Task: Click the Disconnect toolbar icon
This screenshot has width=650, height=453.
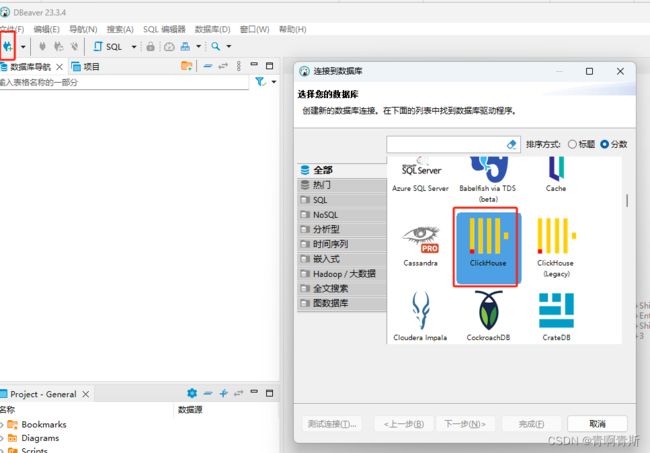Action: point(74,46)
